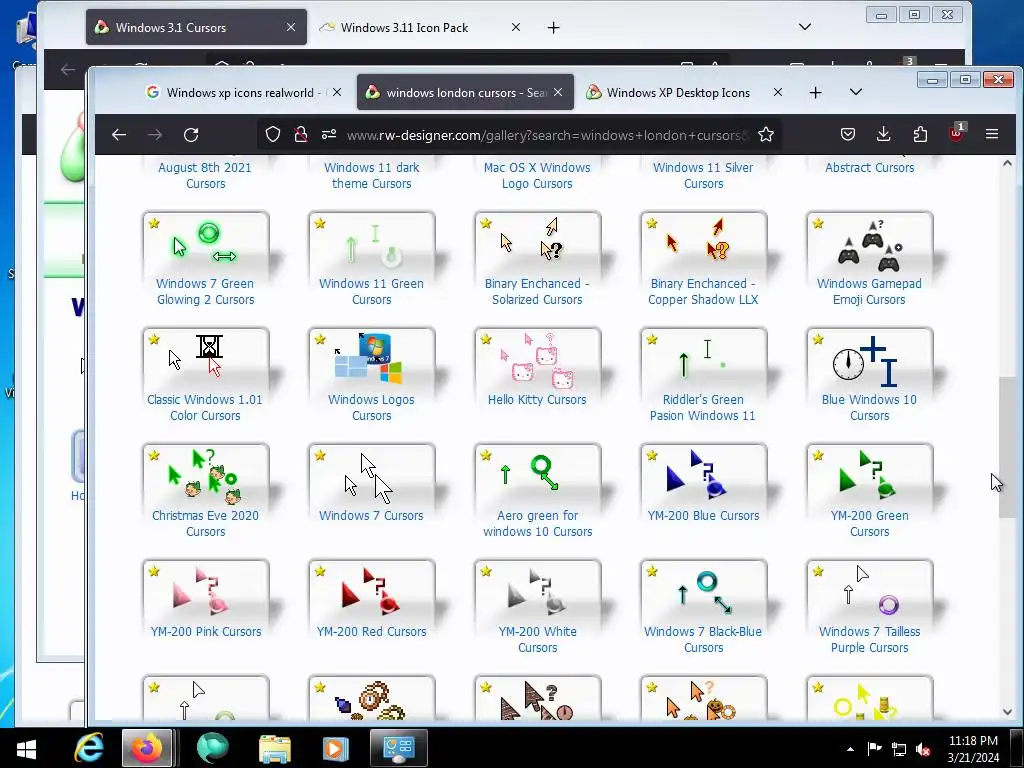Bookmark this page with the star icon
The image size is (1024, 768).
coord(765,135)
